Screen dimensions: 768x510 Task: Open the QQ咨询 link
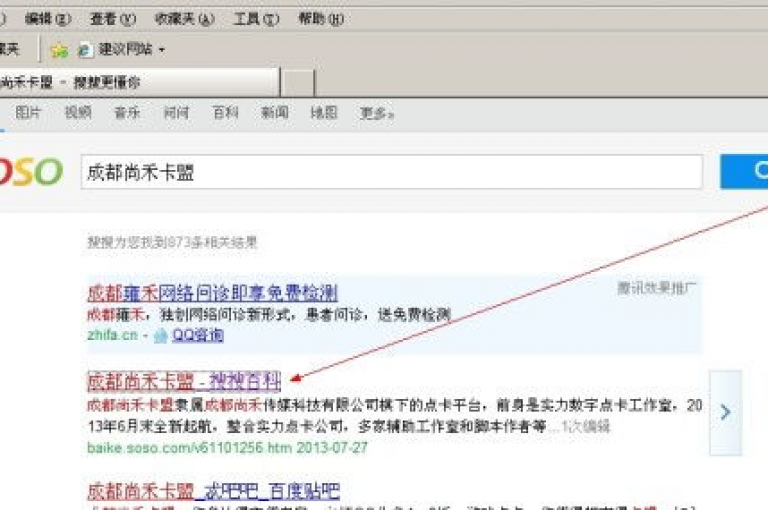[x=198, y=336]
